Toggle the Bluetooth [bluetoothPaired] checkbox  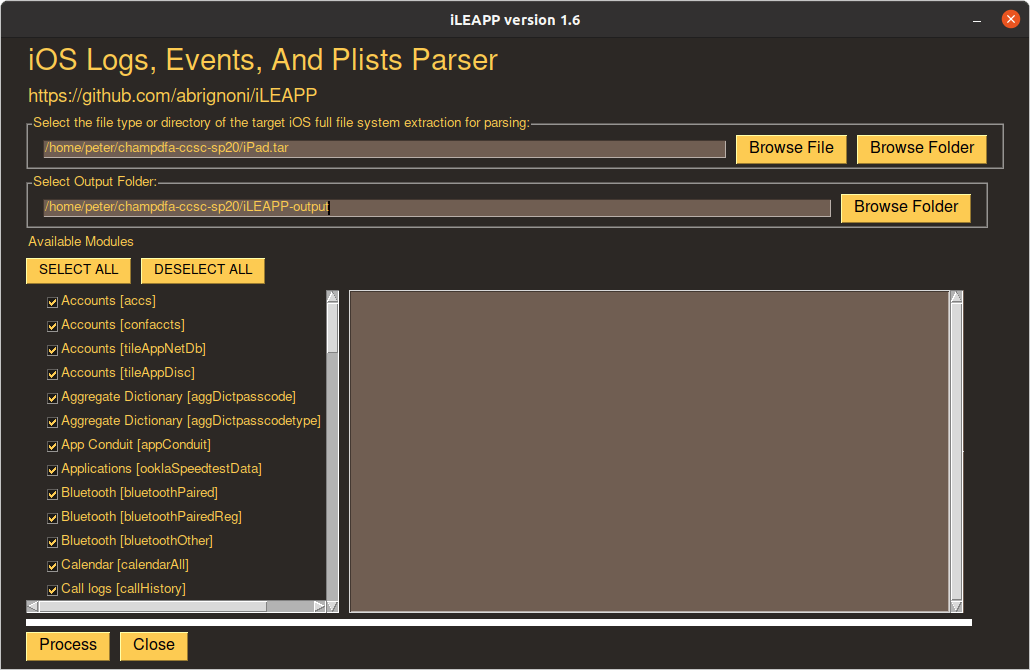(x=53, y=493)
